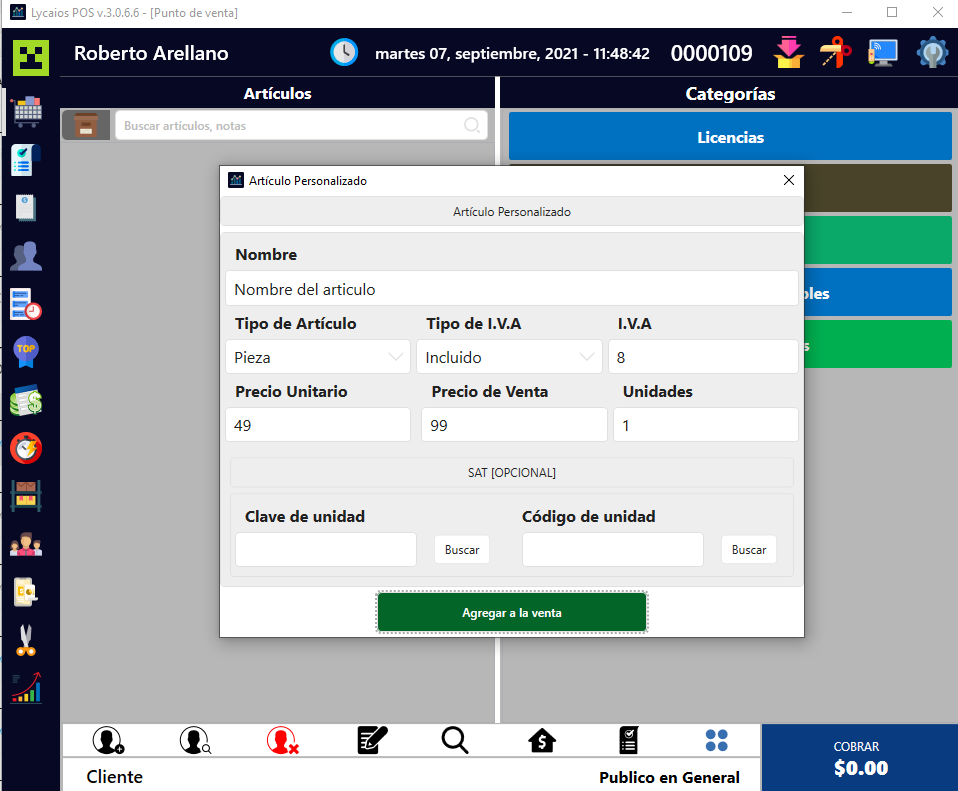Click the warehouse shelves sidebar icon

(x=27, y=496)
